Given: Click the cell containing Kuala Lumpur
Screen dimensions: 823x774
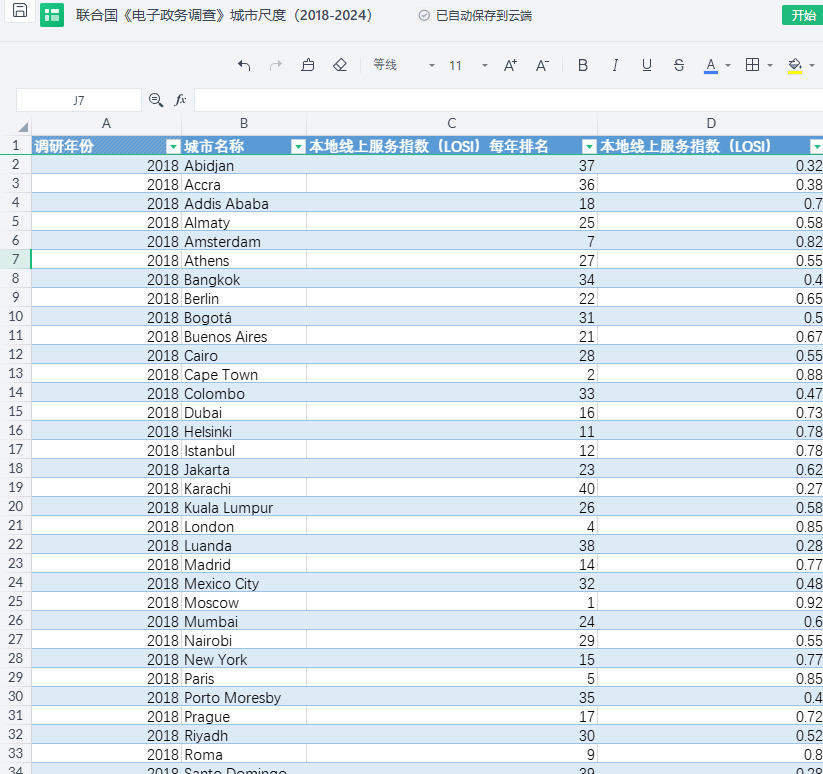Looking at the screenshot, I should coord(244,507).
